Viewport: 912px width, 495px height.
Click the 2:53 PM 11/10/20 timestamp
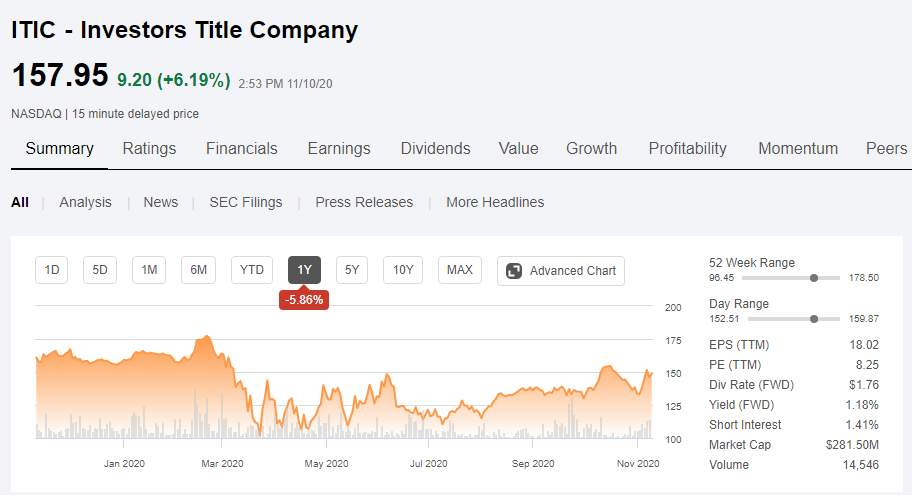pyautogui.click(x=285, y=84)
